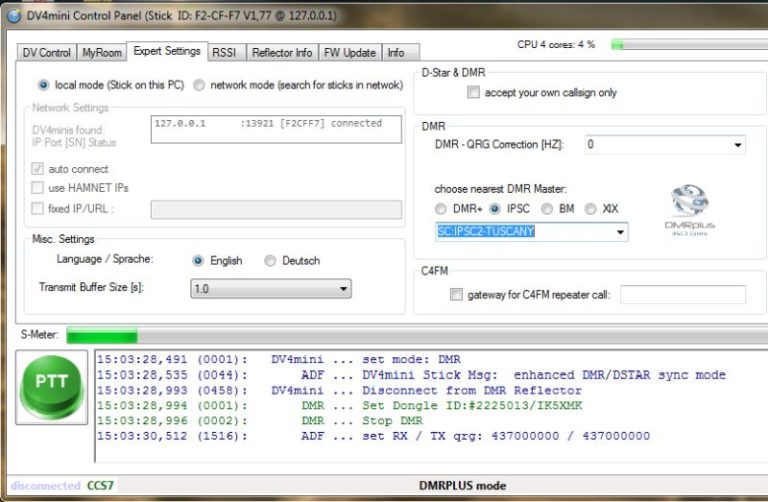The height and width of the screenshot is (502, 768).
Task: Click the log line 'Stop DMR'
Action: click(260, 421)
